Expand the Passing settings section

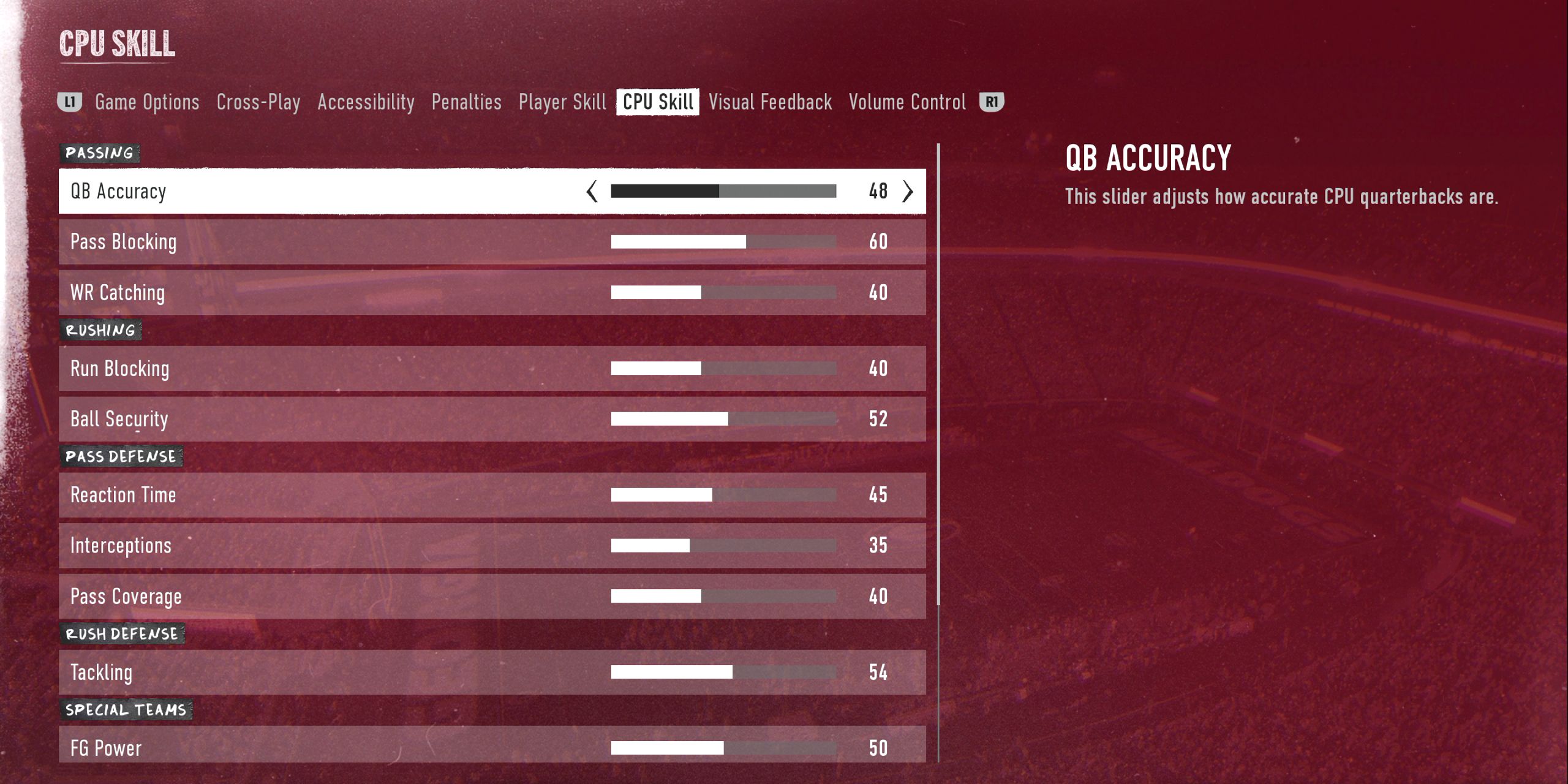pos(99,151)
